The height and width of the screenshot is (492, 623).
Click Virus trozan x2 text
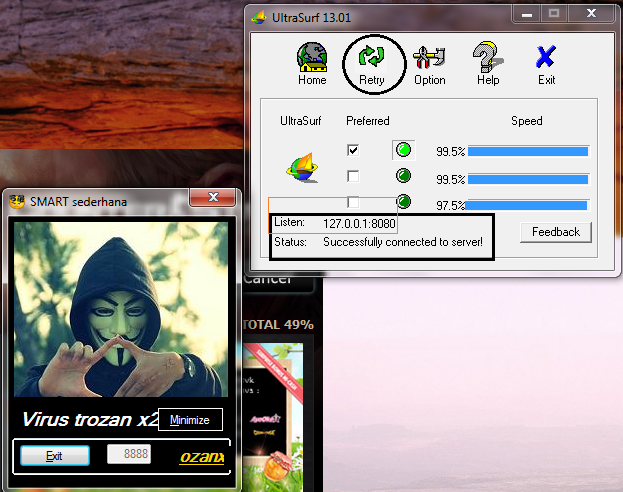pyautogui.click(x=91, y=420)
